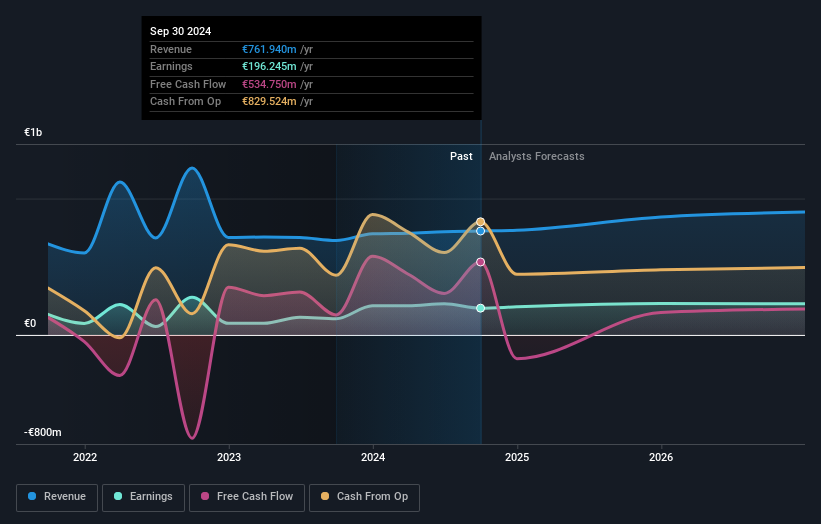Select the 2024 x-axis label
The image size is (821, 524).
point(373,457)
